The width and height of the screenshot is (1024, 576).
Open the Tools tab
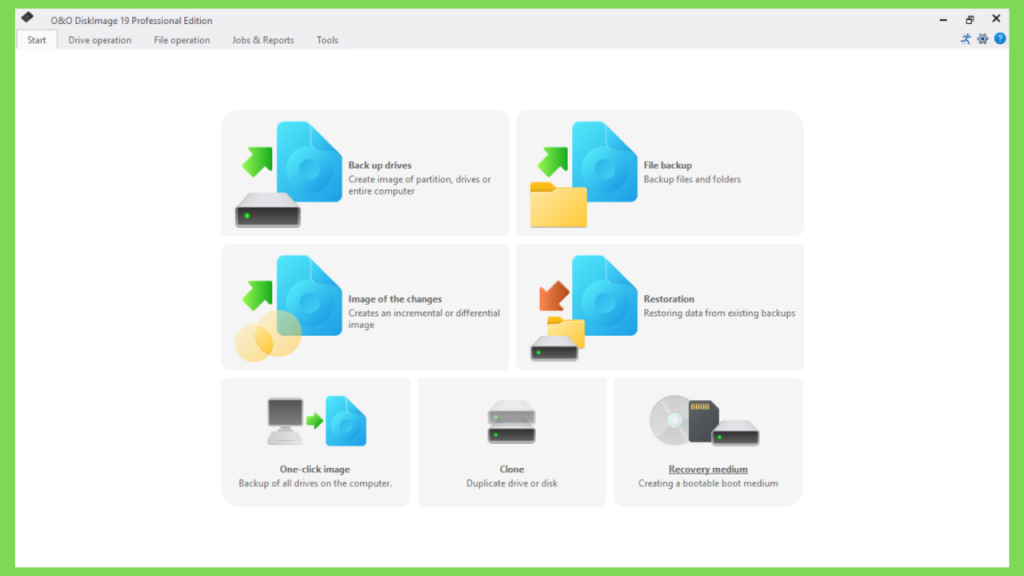tap(327, 40)
